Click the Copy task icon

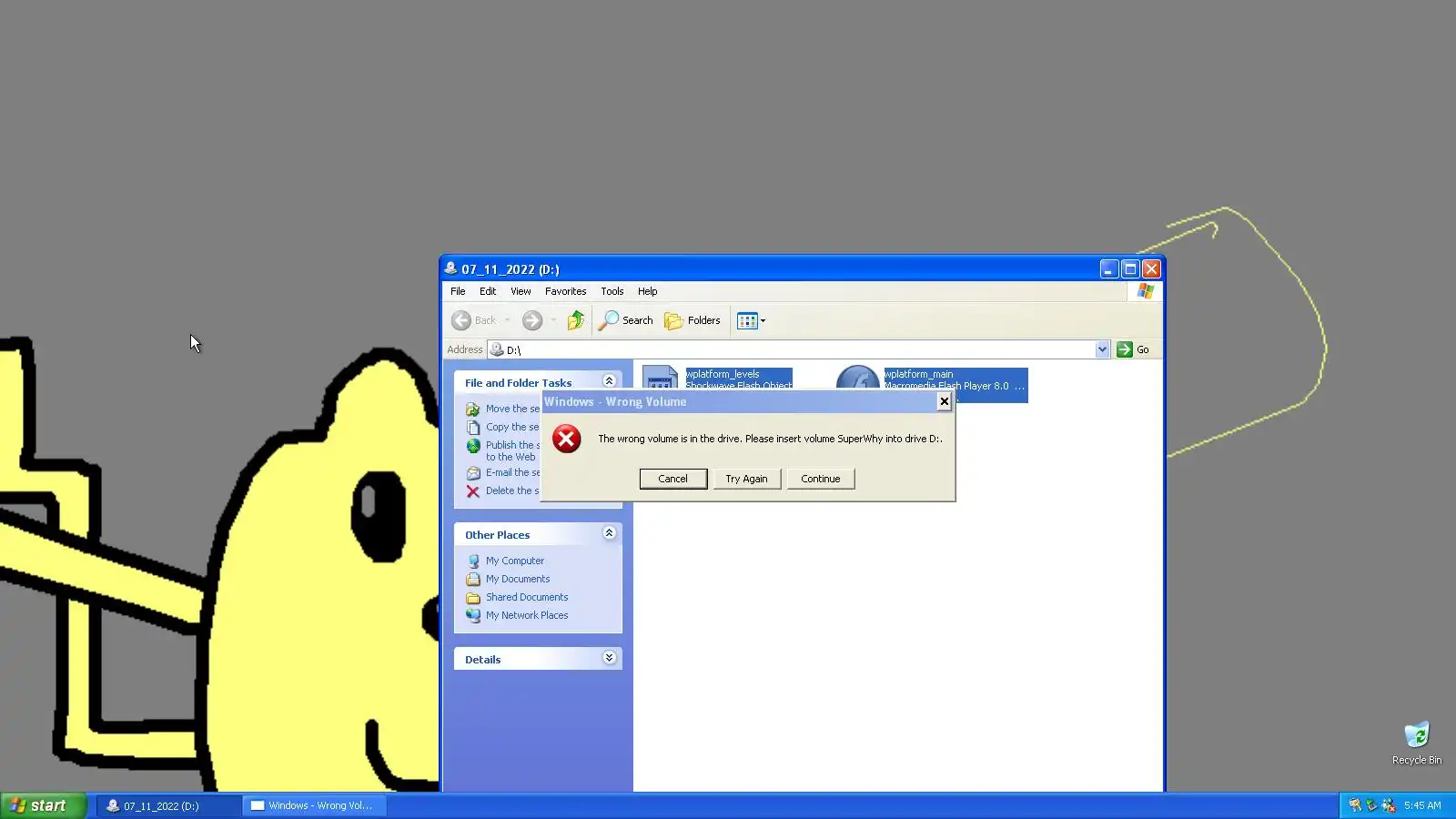click(473, 428)
